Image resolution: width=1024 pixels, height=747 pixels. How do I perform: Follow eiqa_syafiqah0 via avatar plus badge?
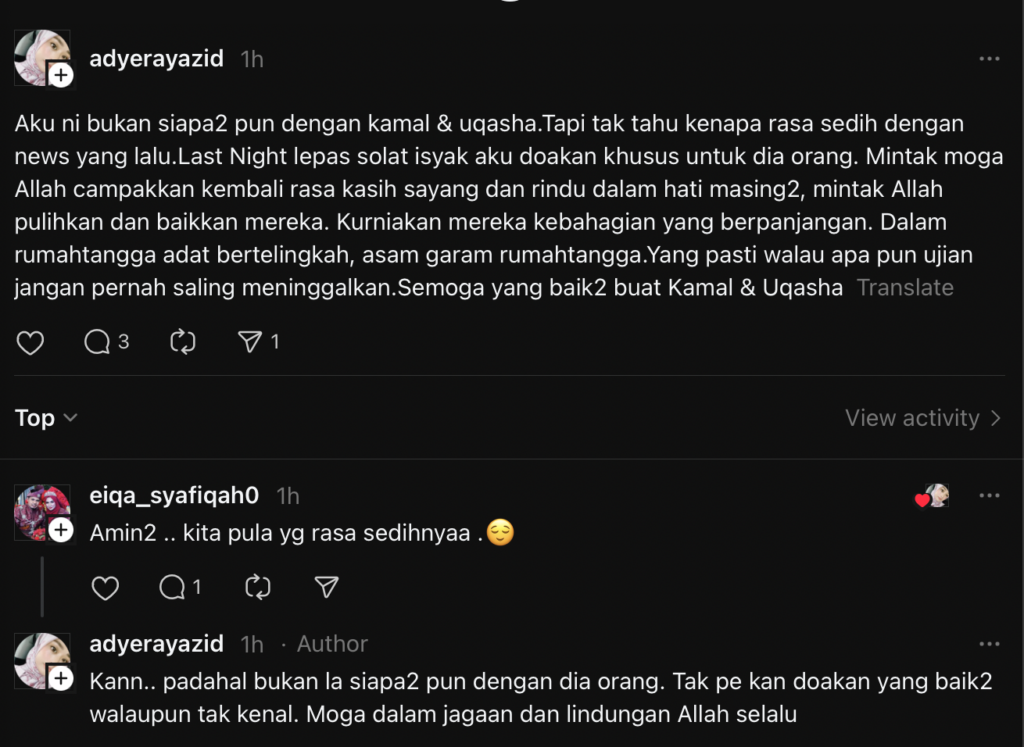point(61,530)
